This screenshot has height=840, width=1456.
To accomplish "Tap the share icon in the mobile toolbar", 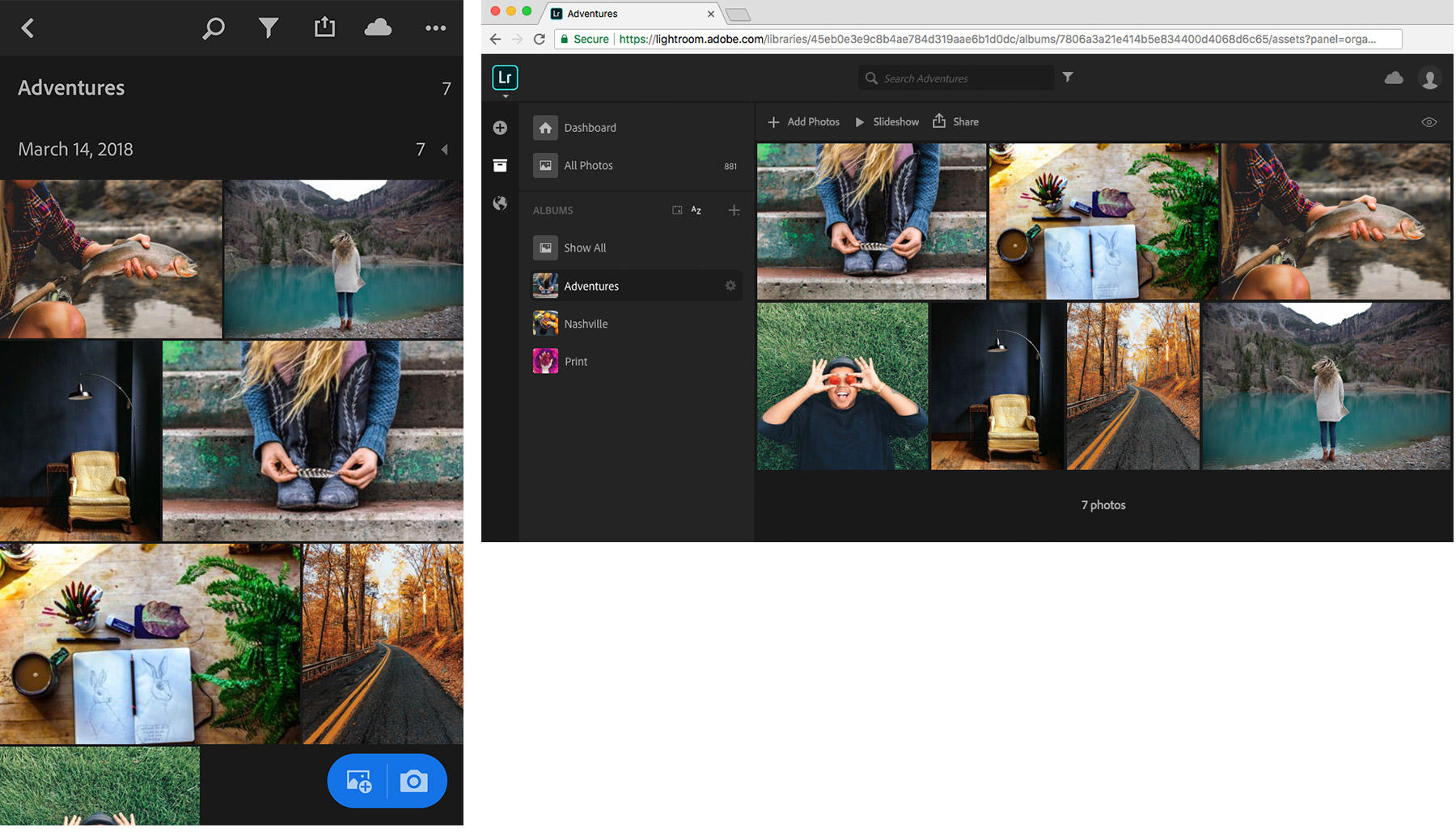I will [324, 28].
